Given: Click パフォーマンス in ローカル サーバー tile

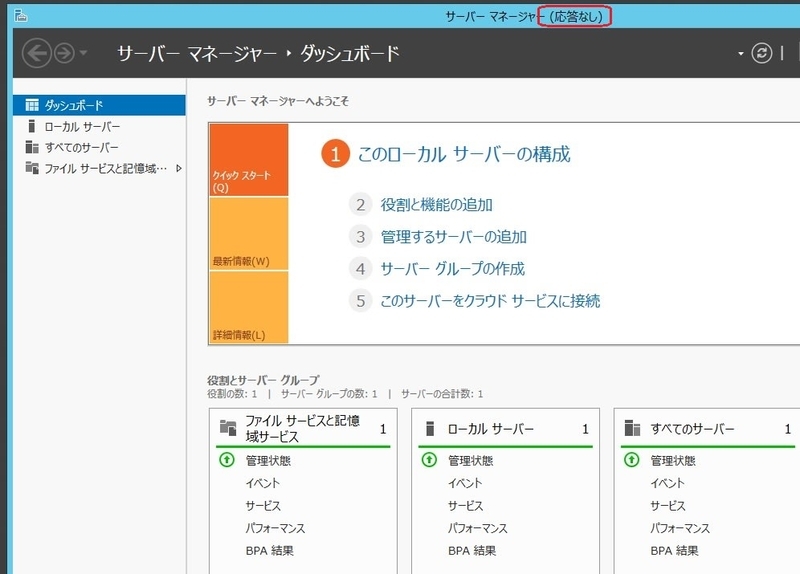Looking at the screenshot, I should [478, 528].
